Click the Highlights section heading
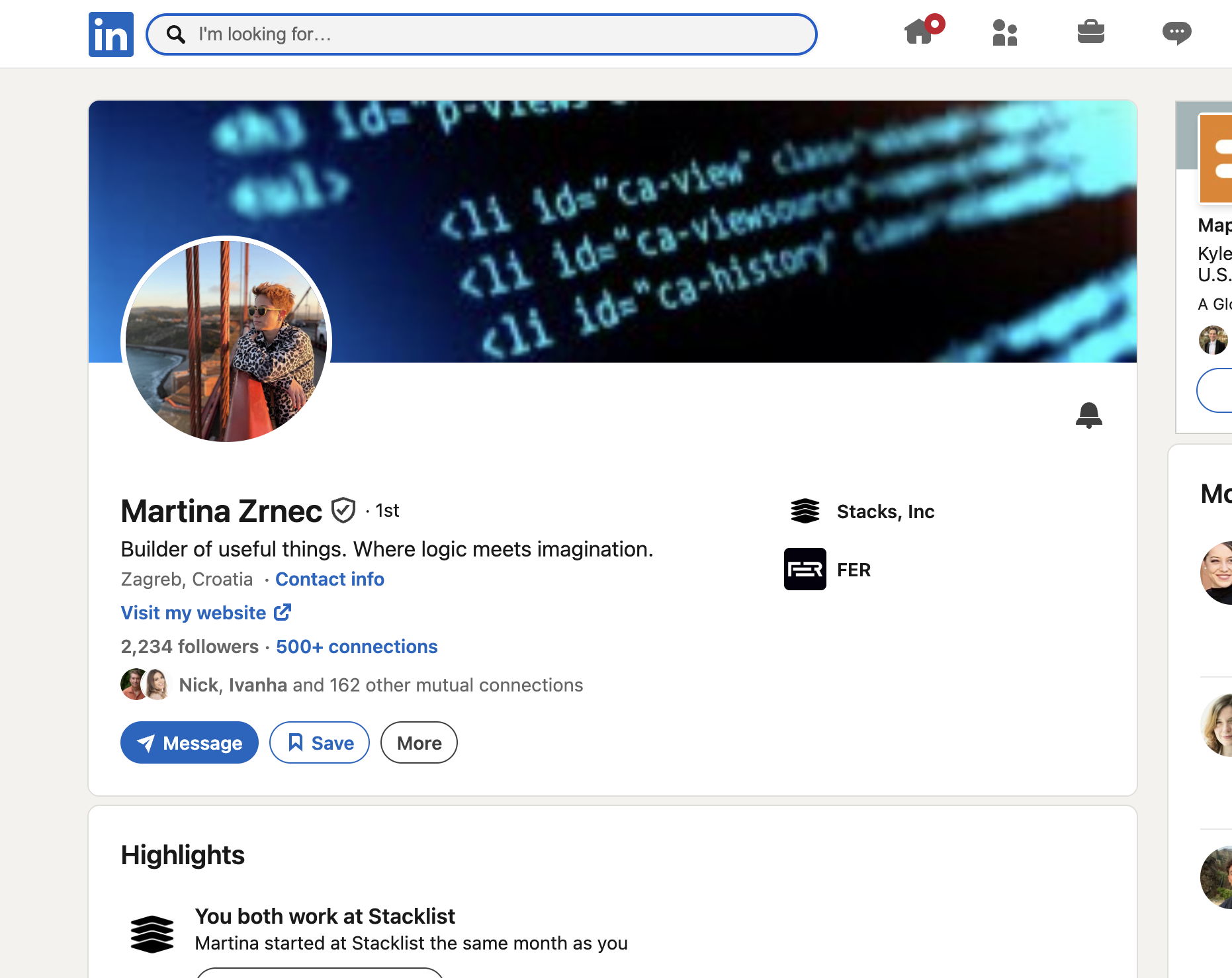Viewport: 1232px width, 978px height. pyautogui.click(x=183, y=855)
